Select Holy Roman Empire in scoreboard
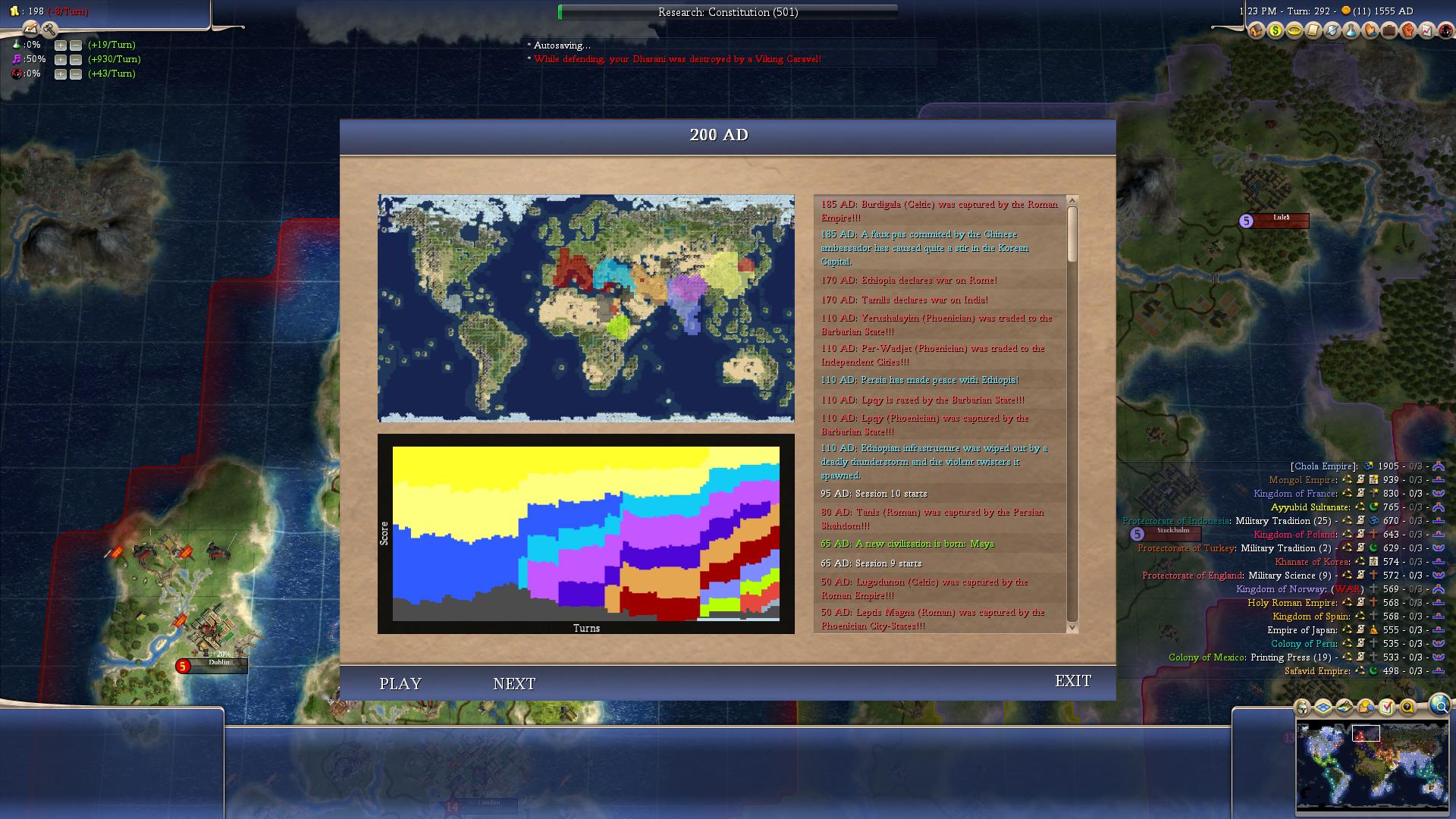 tap(1292, 603)
